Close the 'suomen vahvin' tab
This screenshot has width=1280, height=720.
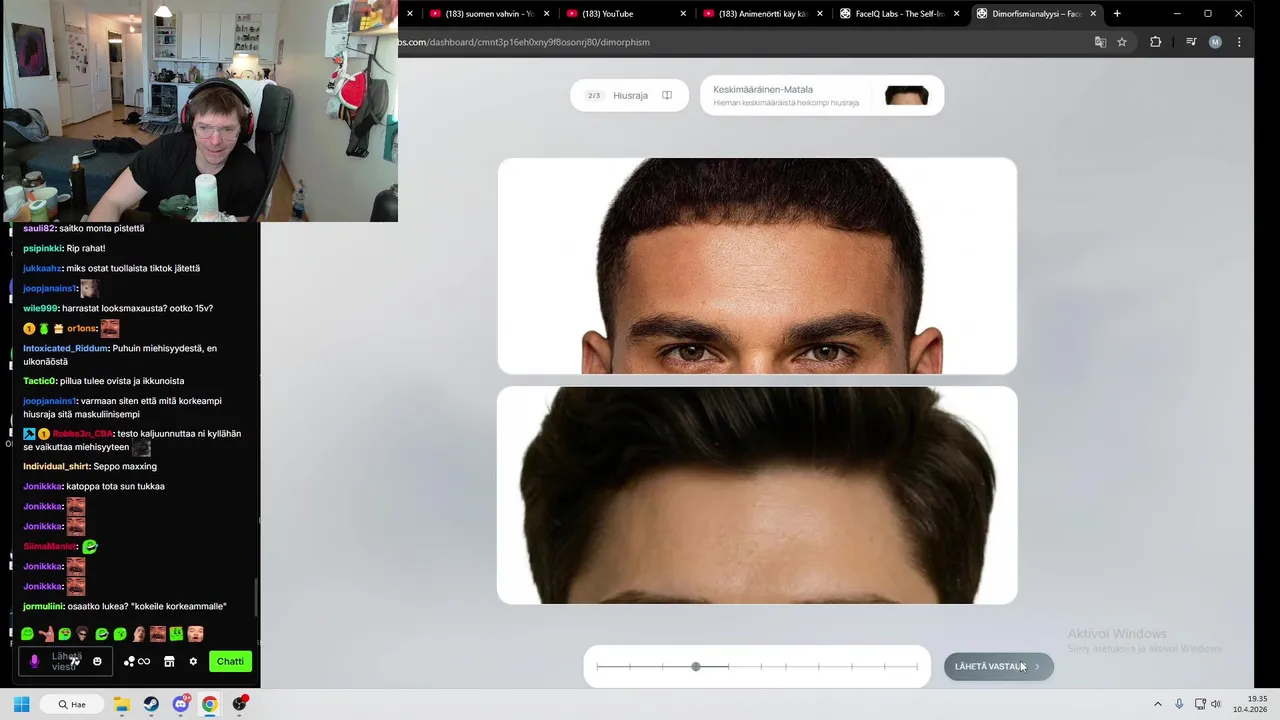click(x=547, y=14)
